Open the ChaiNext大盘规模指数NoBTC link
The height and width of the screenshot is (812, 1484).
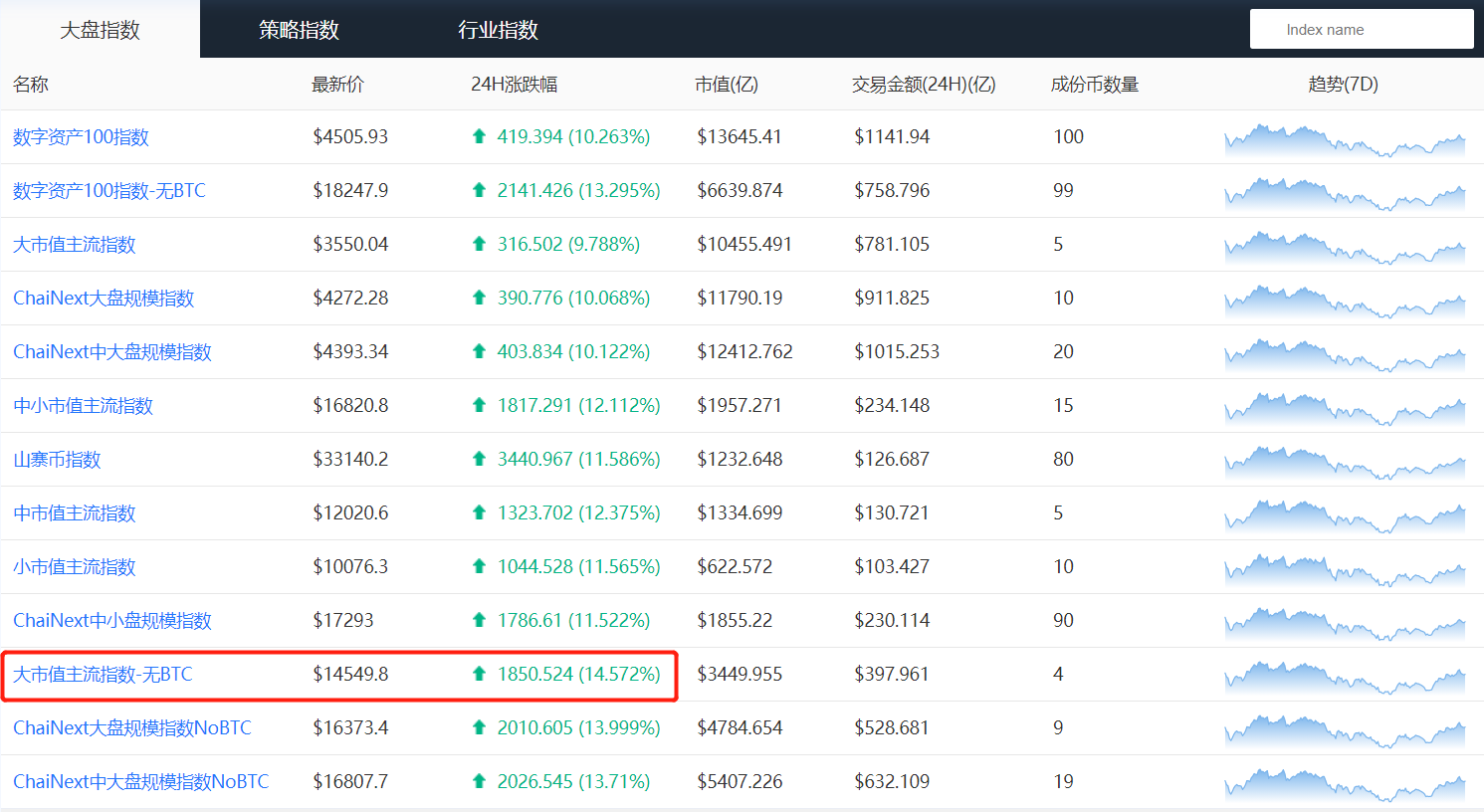pos(132,728)
